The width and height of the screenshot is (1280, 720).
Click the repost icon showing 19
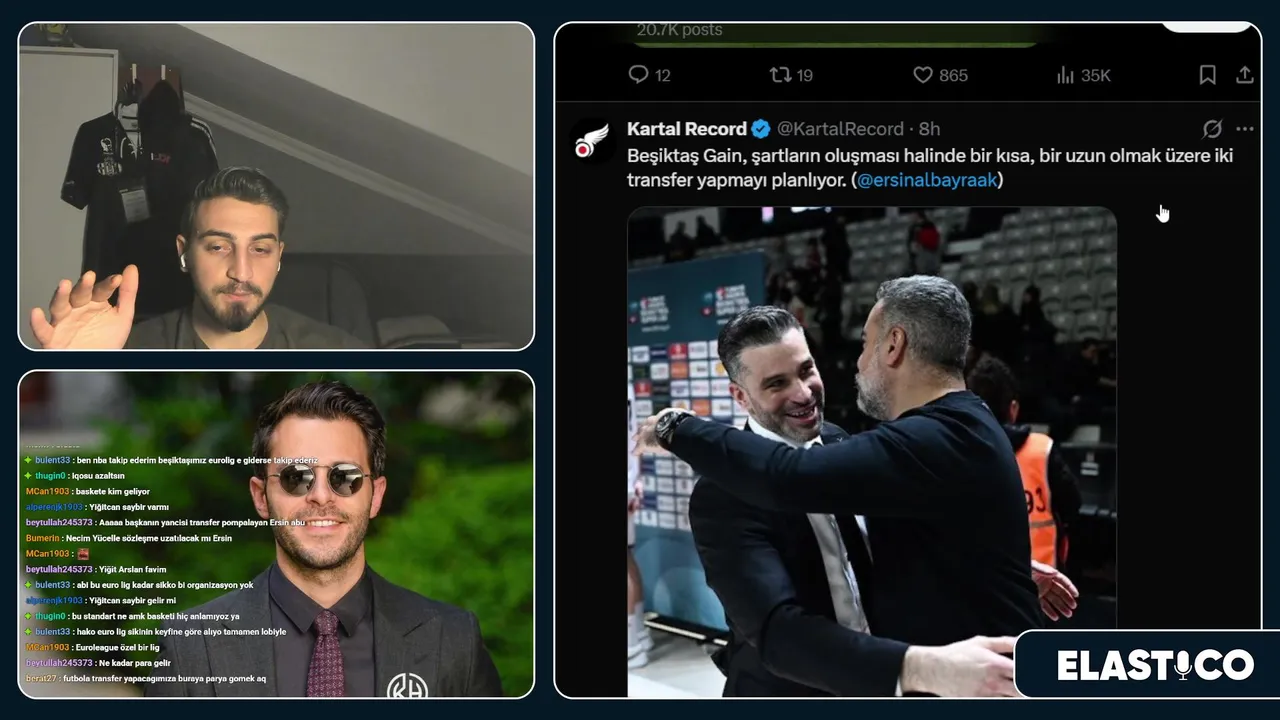click(779, 75)
